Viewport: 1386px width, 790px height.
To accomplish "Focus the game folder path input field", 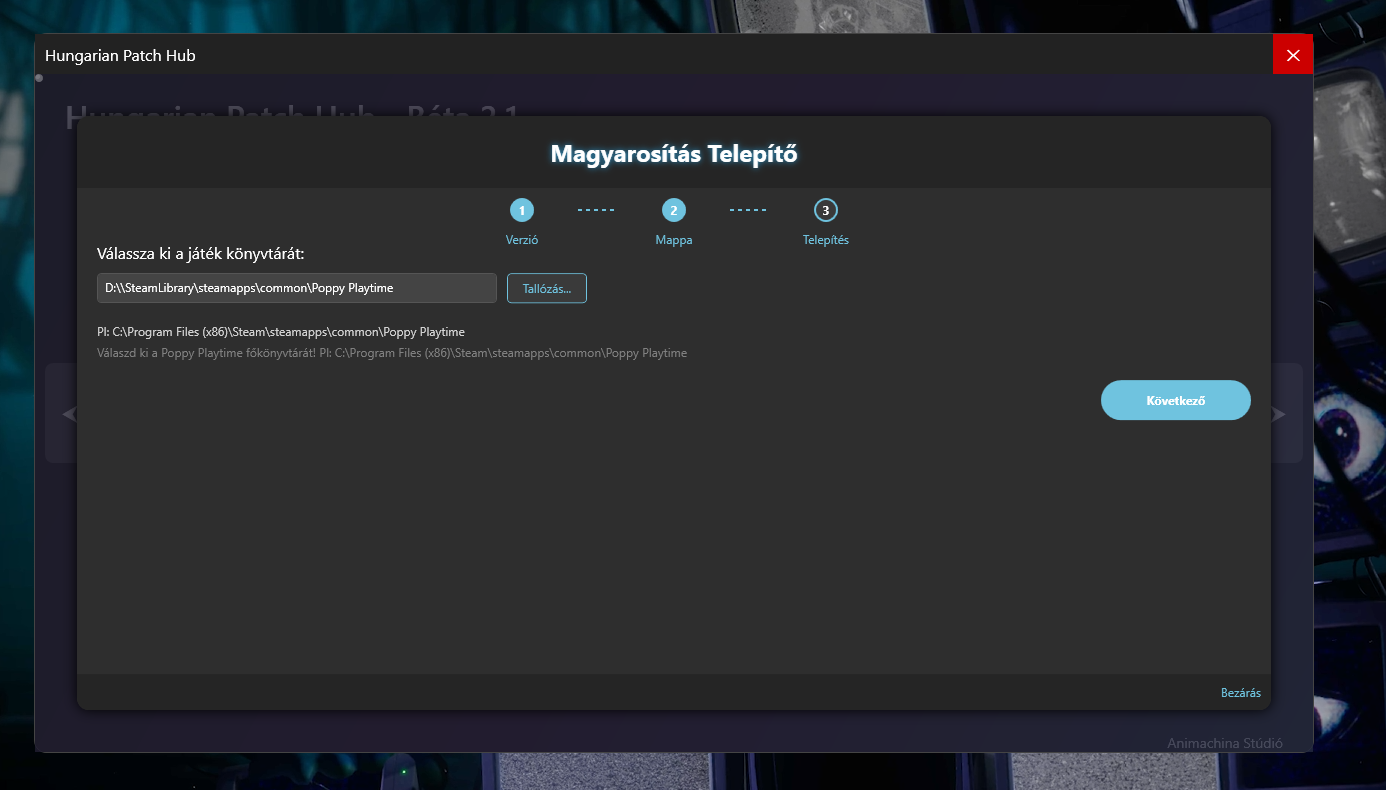I will [297, 288].
